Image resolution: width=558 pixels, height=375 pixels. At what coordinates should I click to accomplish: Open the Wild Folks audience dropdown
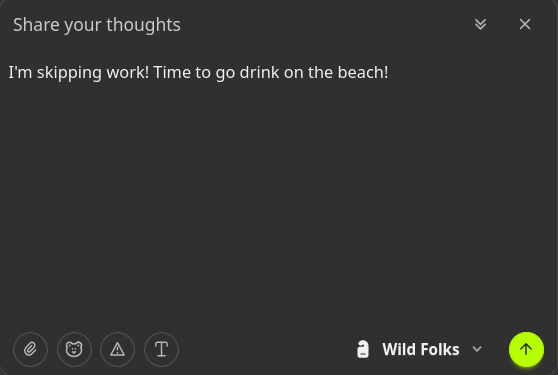pos(420,349)
